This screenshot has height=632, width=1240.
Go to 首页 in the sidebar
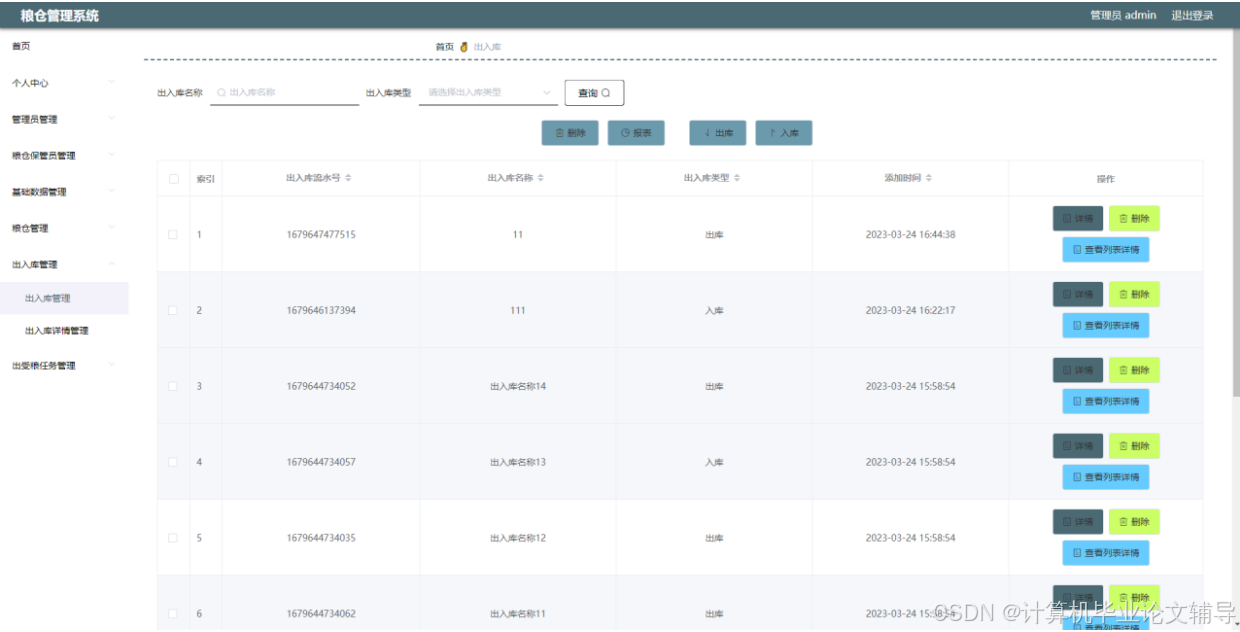point(21,47)
